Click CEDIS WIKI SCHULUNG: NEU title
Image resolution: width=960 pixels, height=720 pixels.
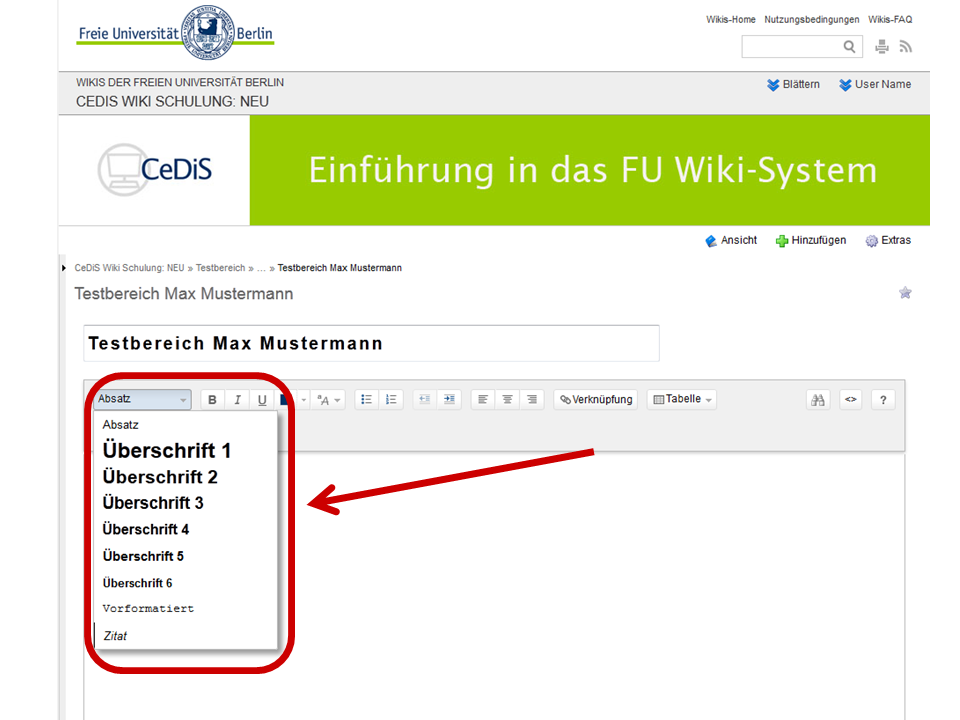tap(172, 102)
